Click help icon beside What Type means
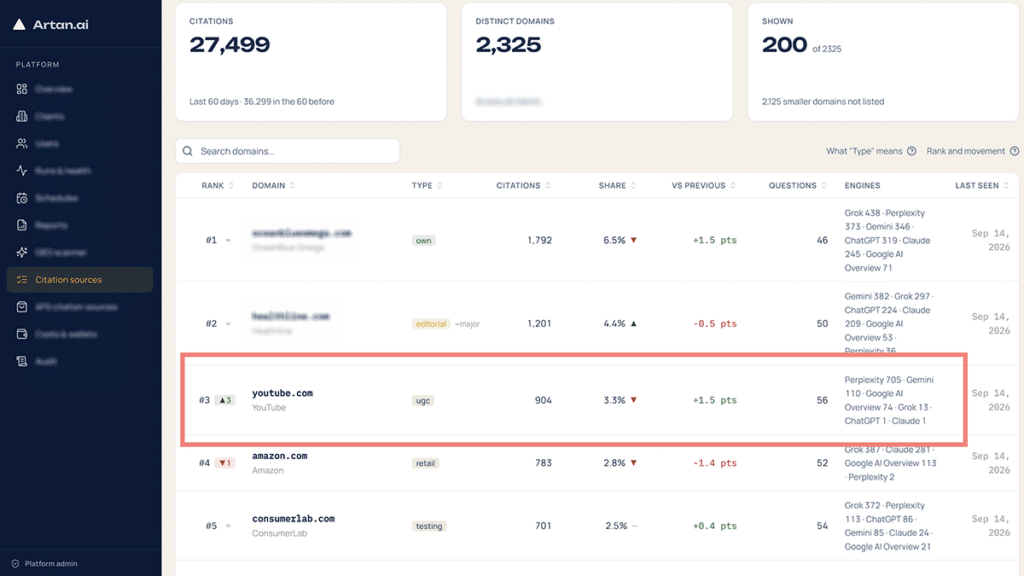This screenshot has width=1024, height=576. [912, 151]
